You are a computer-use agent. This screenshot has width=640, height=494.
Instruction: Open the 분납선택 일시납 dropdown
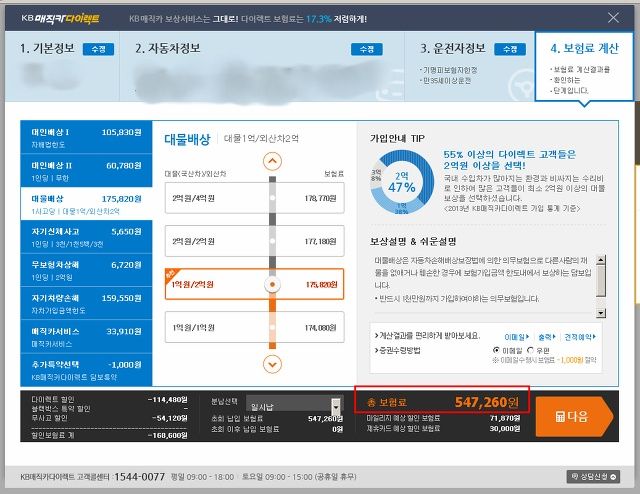[x=293, y=404]
